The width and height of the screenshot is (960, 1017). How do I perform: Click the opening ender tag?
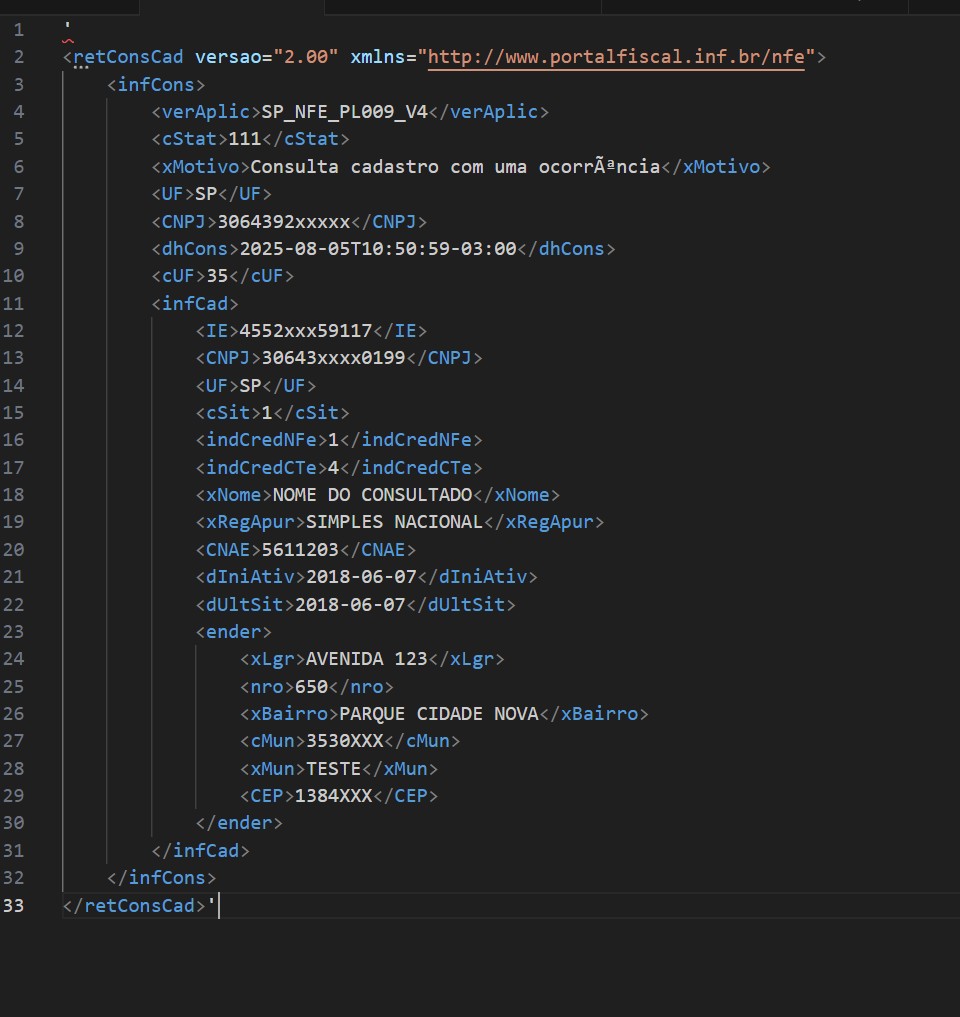[x=234, y=632]
